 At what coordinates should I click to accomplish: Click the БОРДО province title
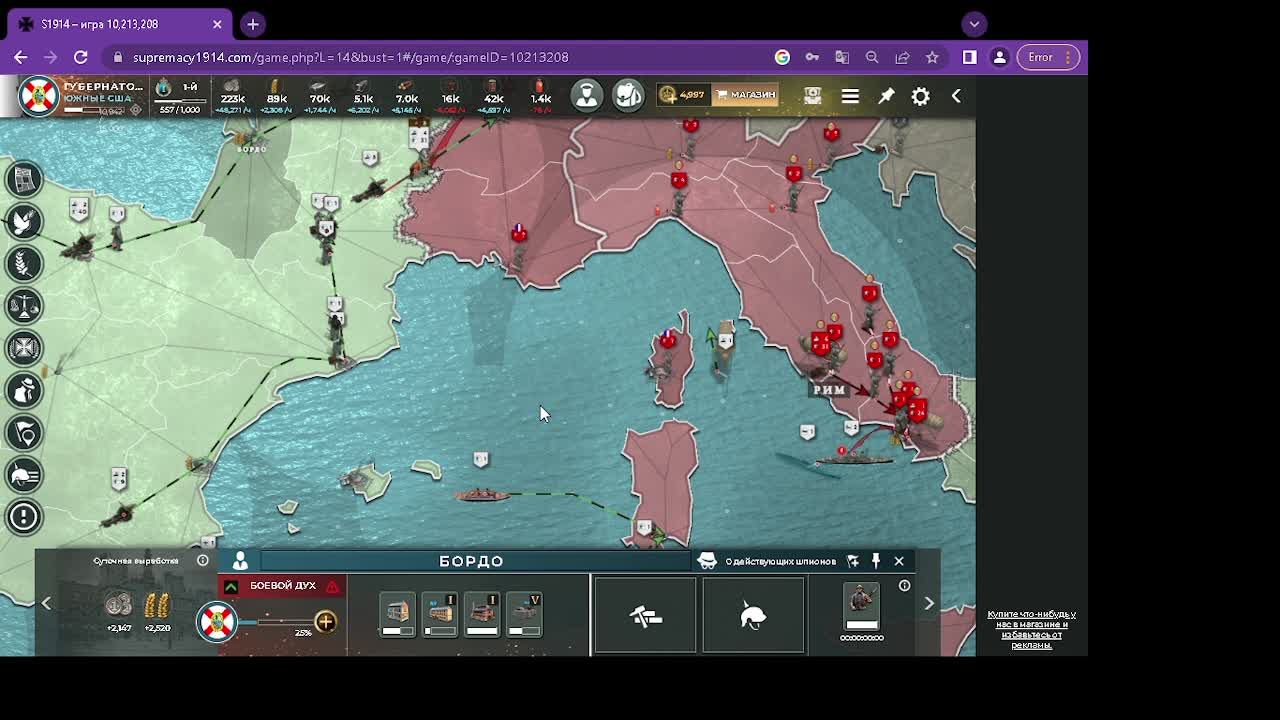click(471, 562)
